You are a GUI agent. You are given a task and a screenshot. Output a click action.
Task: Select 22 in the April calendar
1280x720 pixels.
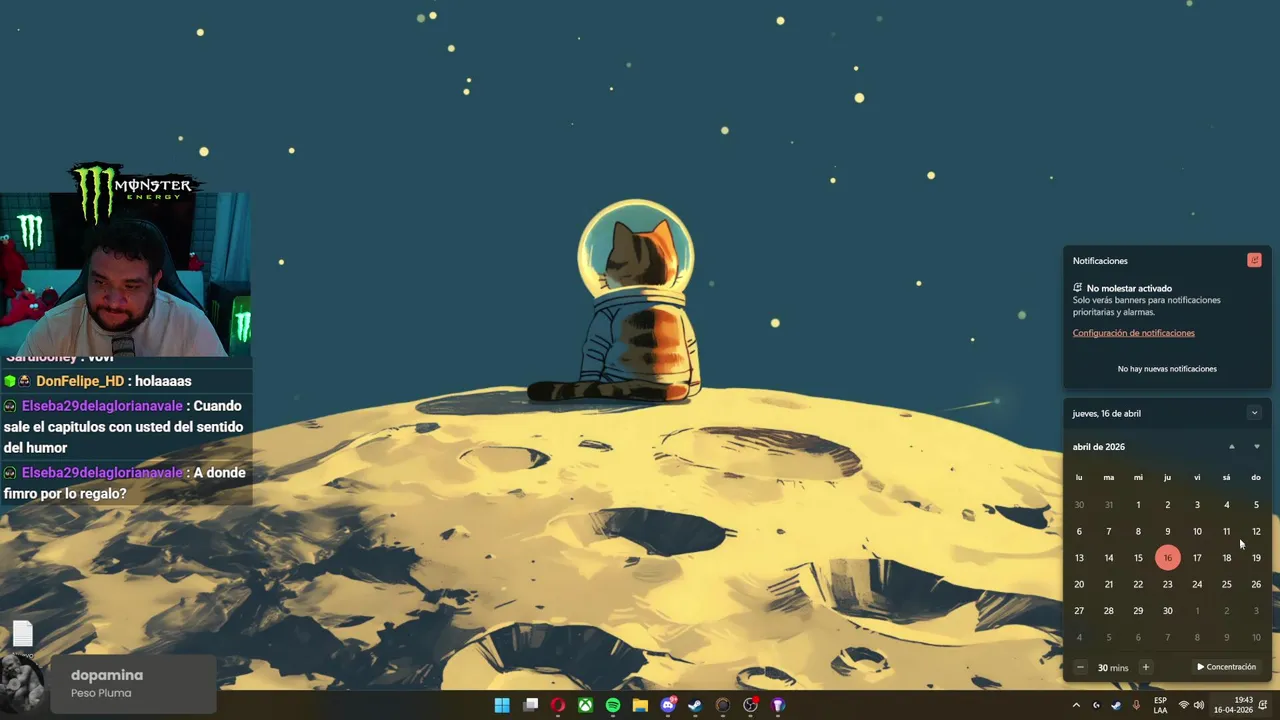1138,584
